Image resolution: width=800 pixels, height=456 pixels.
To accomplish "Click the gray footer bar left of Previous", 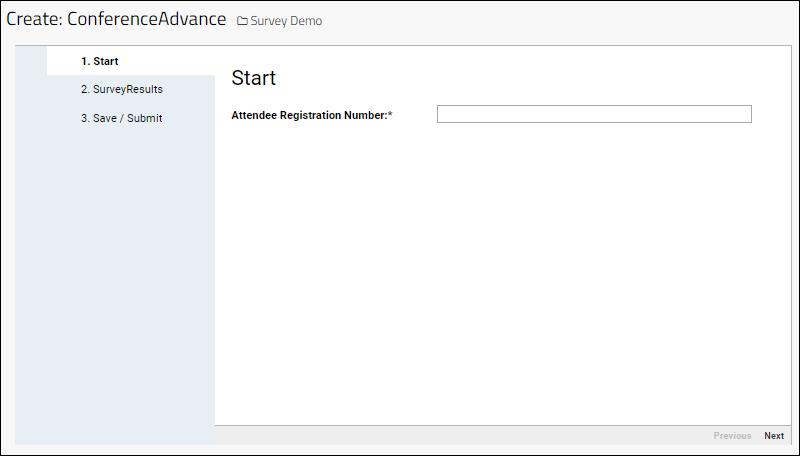I will point(450,435).
